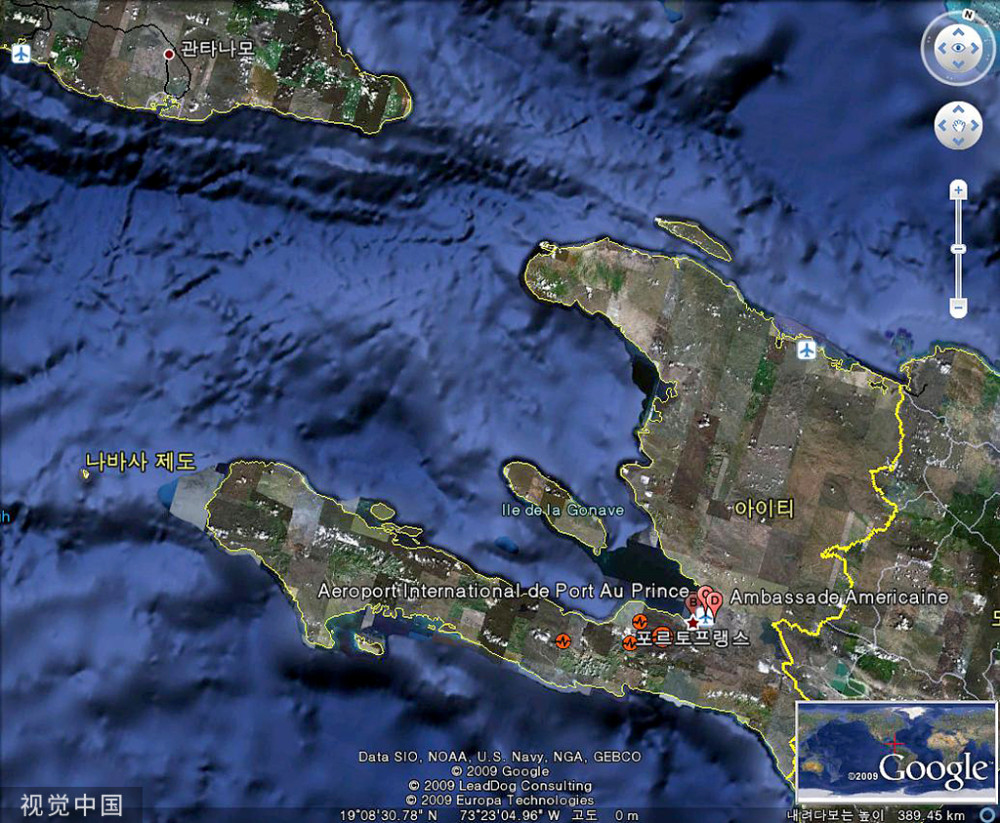Rotate view left with Look joystick left arrow

pyautogui.click(x=942, y=48)
